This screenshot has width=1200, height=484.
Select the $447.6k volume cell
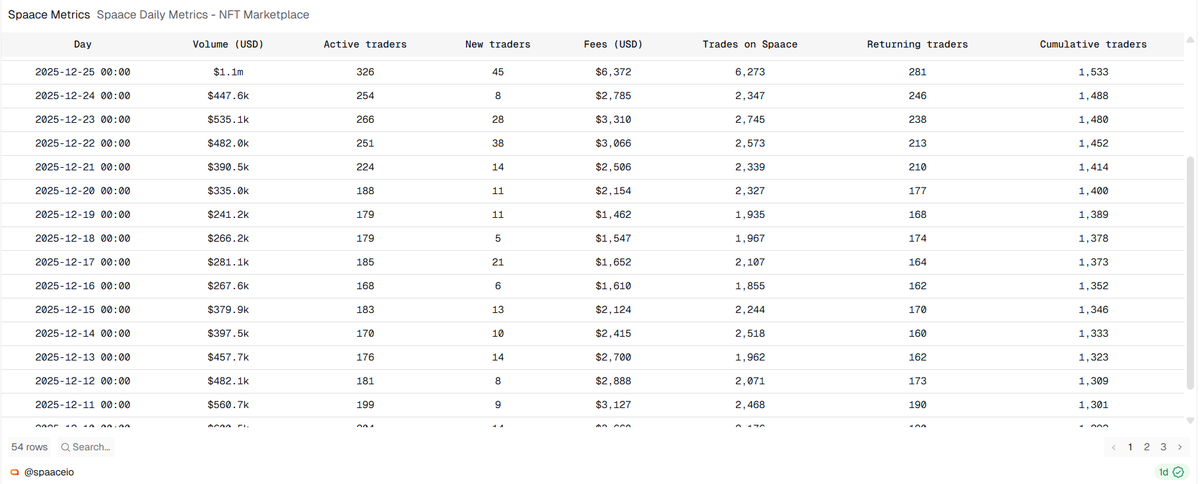(x=228, y=96)
